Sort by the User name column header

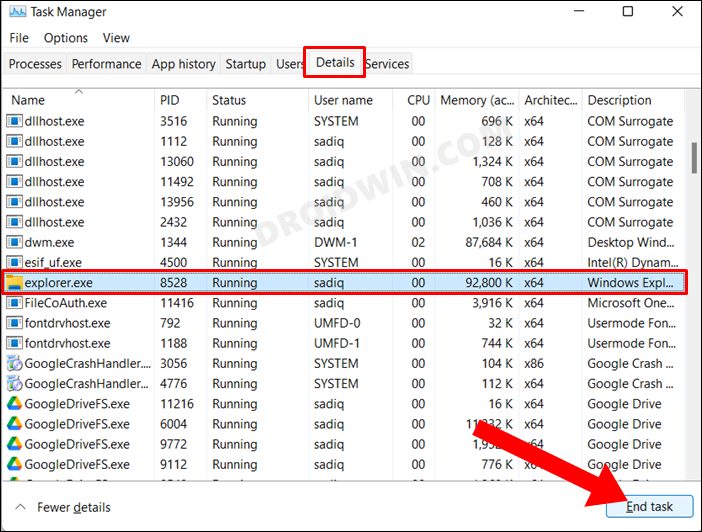coord(351,100)
